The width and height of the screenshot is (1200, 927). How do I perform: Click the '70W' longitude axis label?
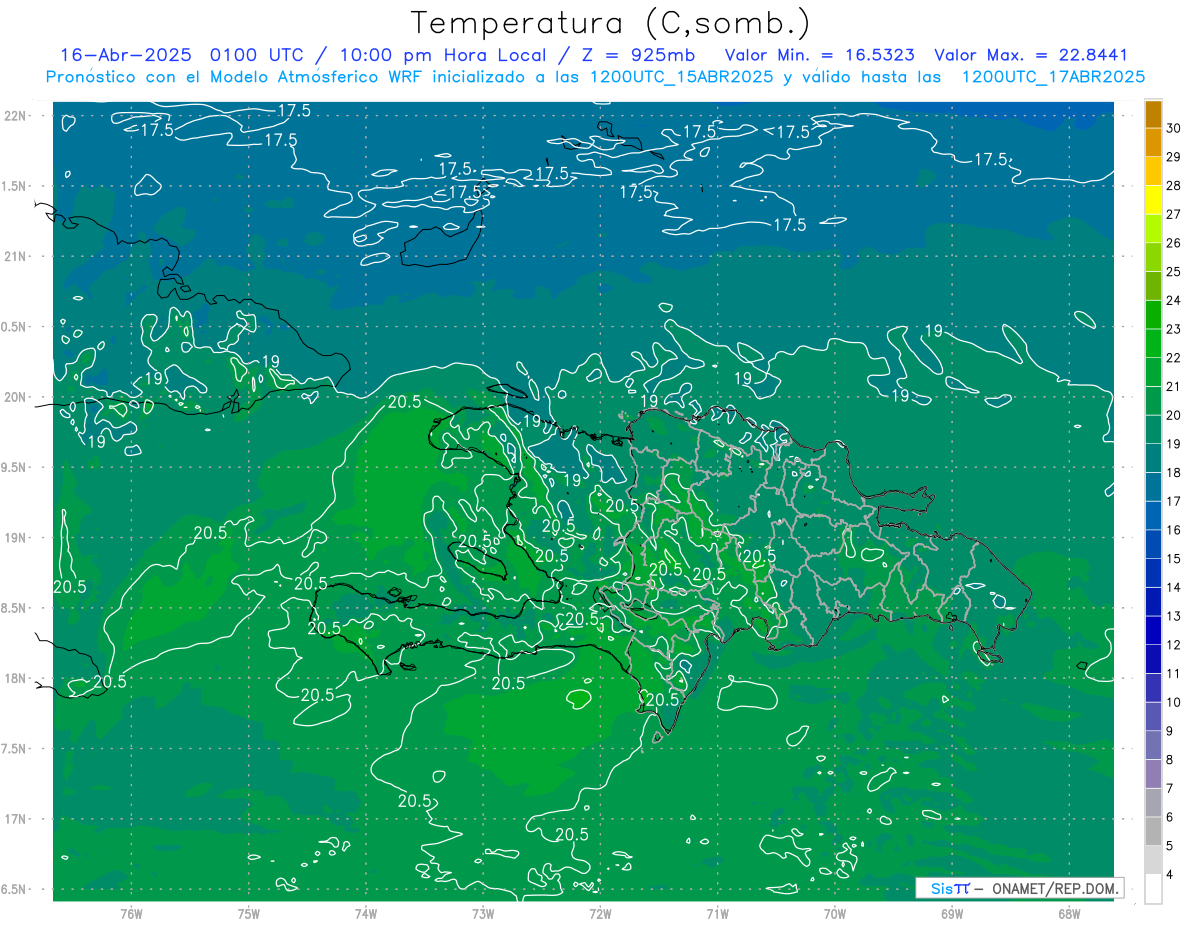click(x=835, y=914)
